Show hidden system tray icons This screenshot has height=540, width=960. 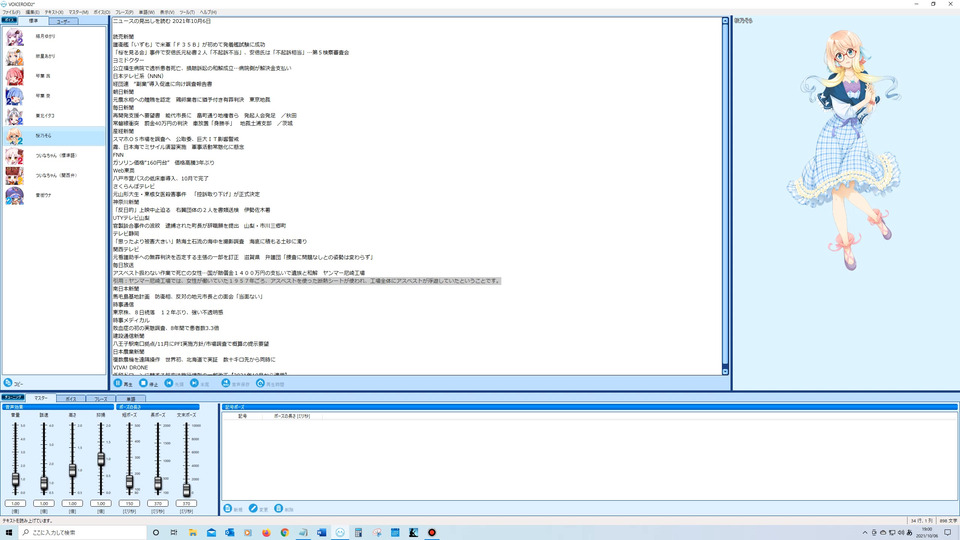point(864,533)
